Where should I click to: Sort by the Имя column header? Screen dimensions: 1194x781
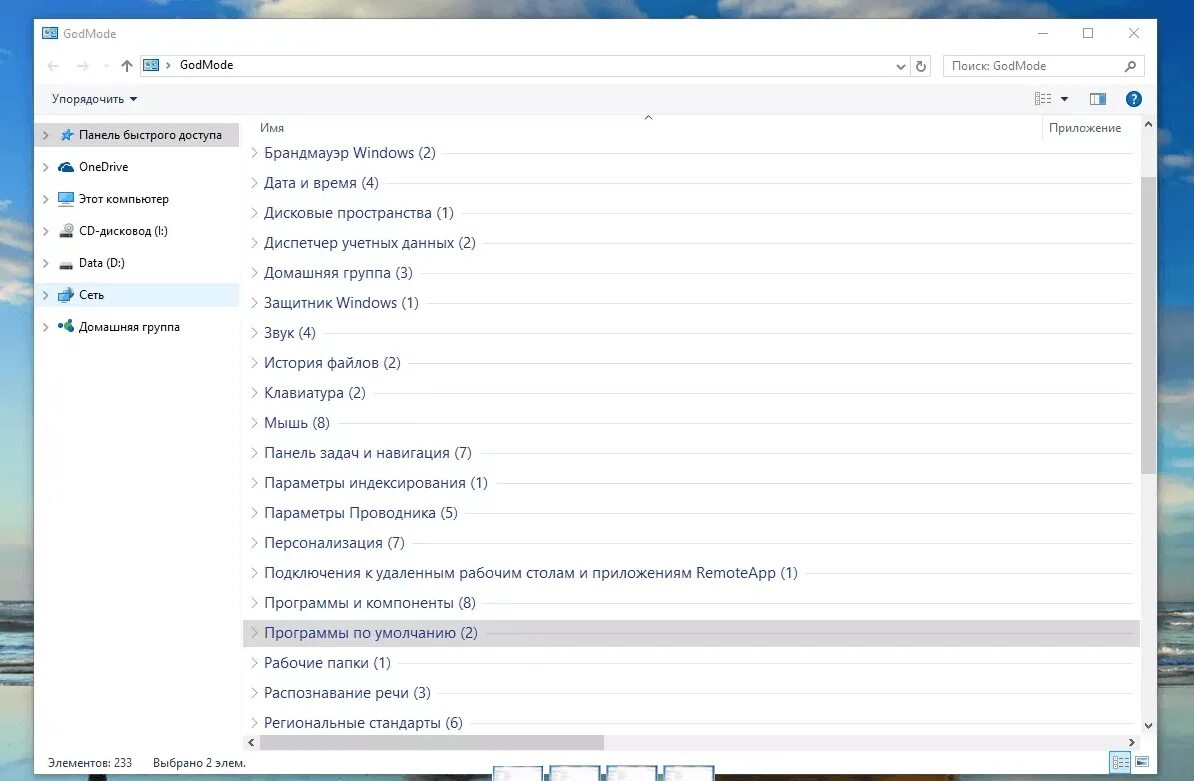tap(272, 128)
